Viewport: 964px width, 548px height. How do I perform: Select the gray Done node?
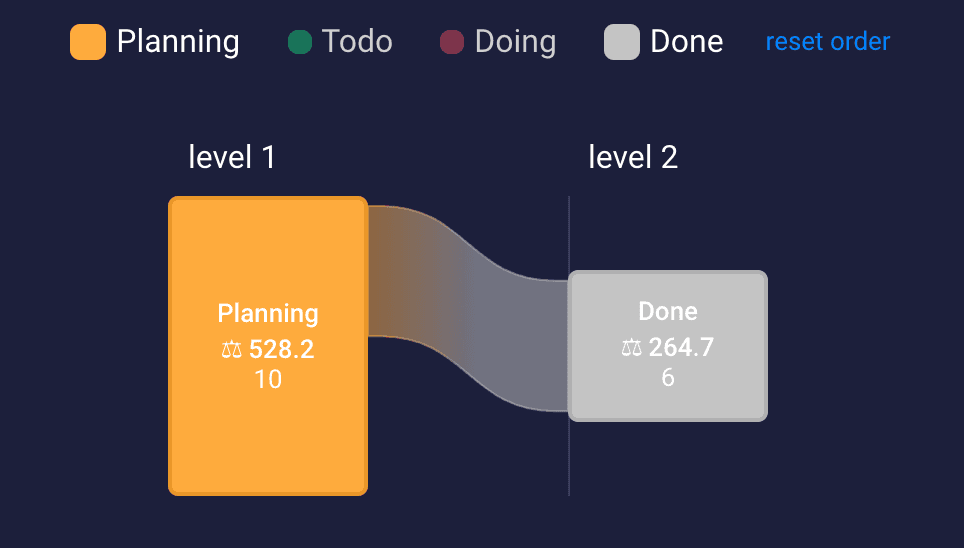tap(668, 346)
